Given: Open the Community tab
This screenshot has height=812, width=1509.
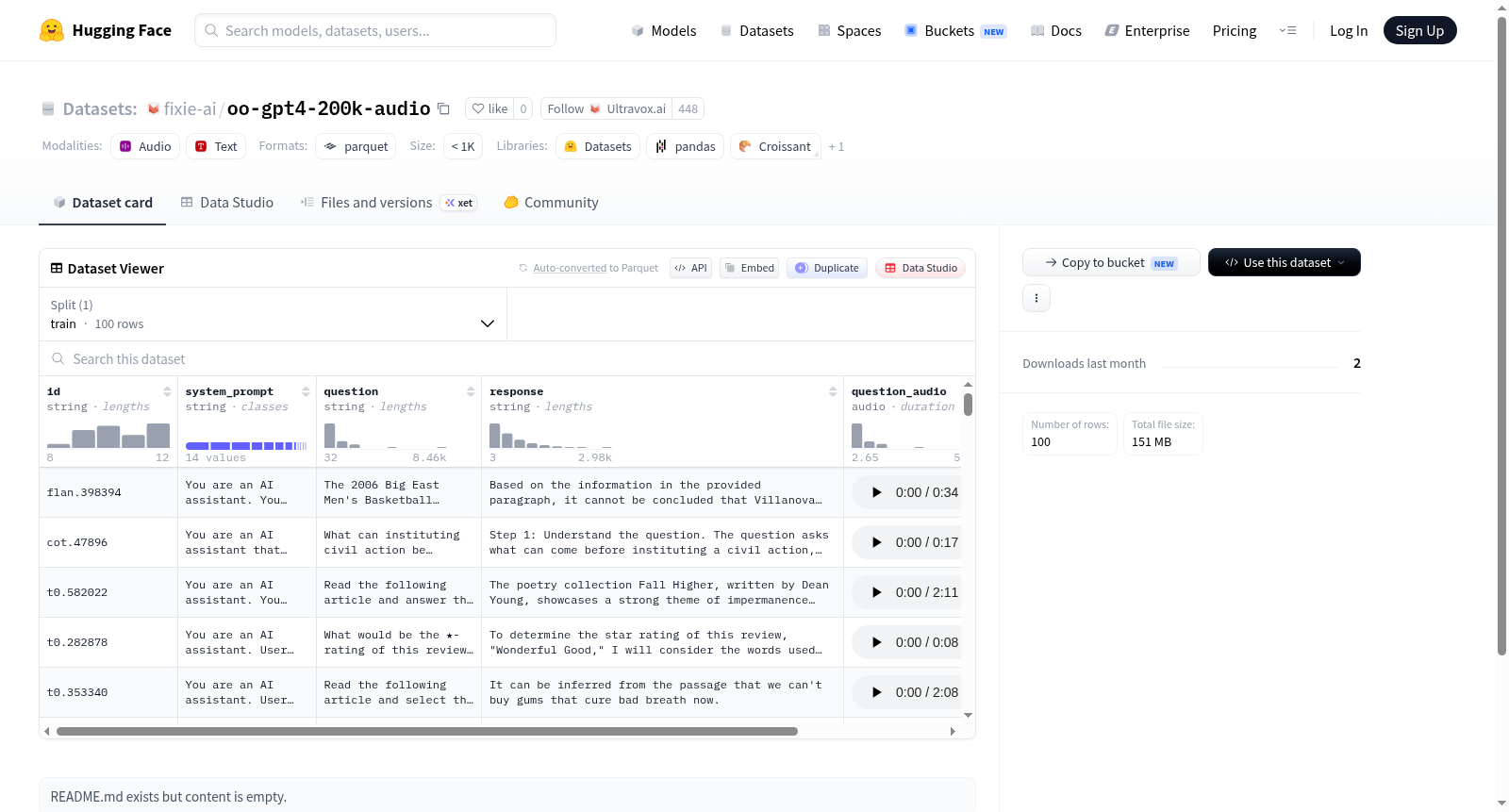Looking at the screenshot, I should pyautogui.click(x=552, y=202).
